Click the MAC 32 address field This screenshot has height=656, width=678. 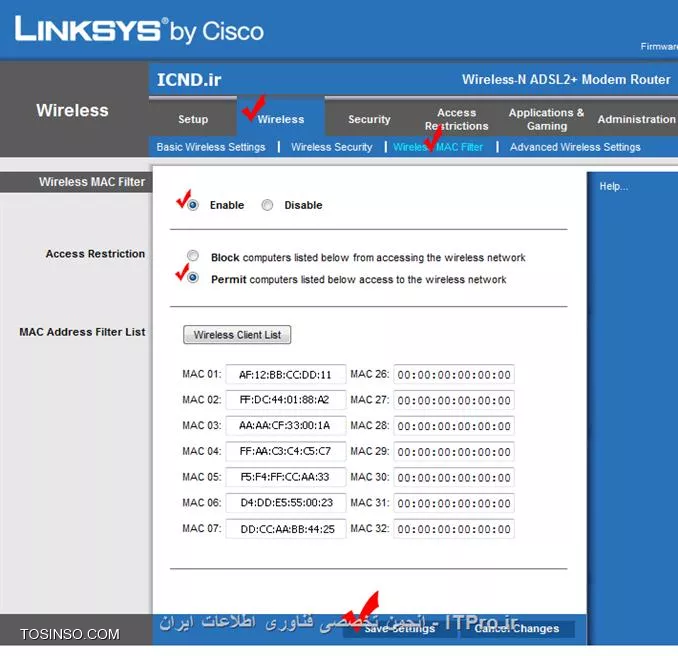point(454,529)
